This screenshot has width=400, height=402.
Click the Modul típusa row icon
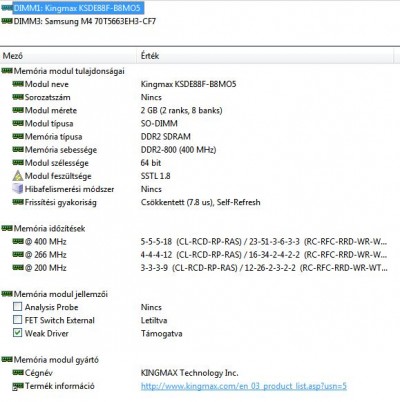[18, 123]
